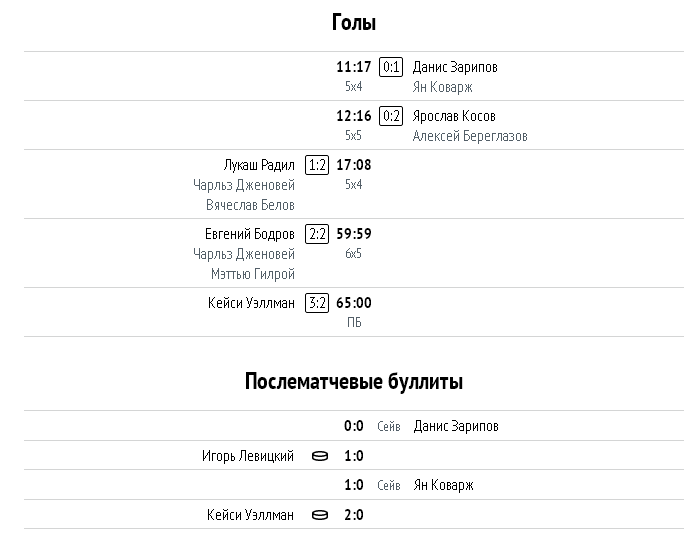
Task: Click the 1:2 score badge
Action: 317,165
